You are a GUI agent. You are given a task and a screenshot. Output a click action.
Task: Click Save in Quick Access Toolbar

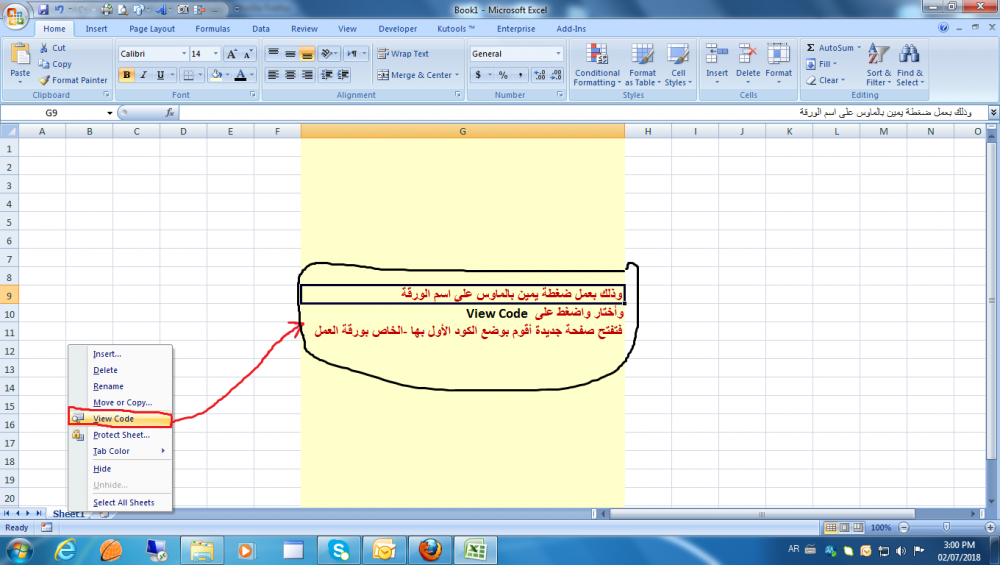click(x=43, y=10)
